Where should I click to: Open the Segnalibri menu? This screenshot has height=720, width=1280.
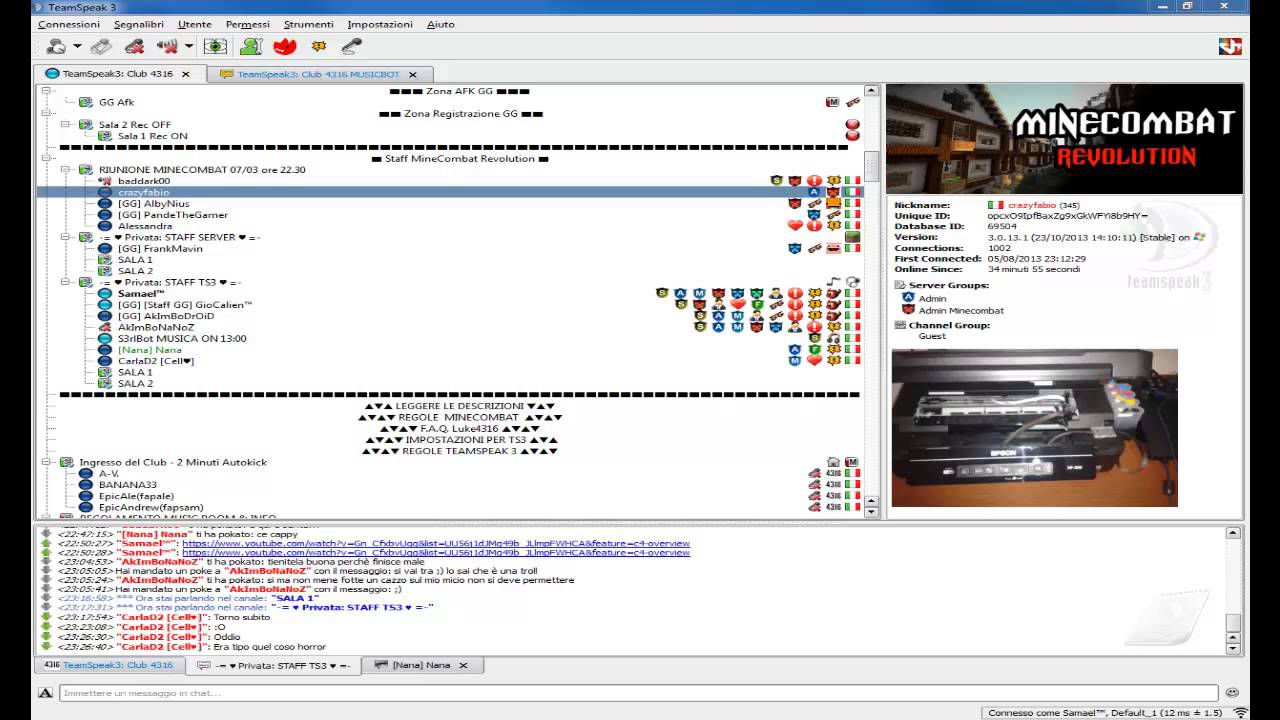point(139,24)
